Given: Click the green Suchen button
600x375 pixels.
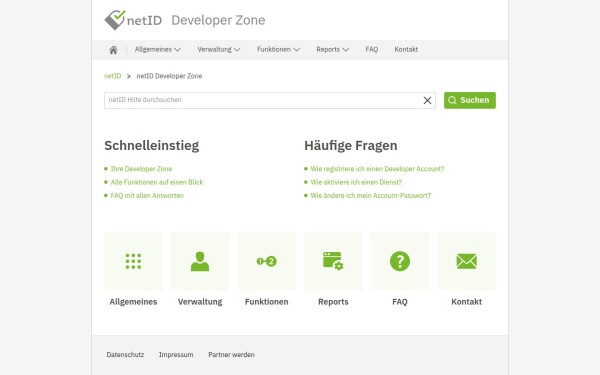Looking at the screenshot, I should pyautogui.click(x=470, y=100).
